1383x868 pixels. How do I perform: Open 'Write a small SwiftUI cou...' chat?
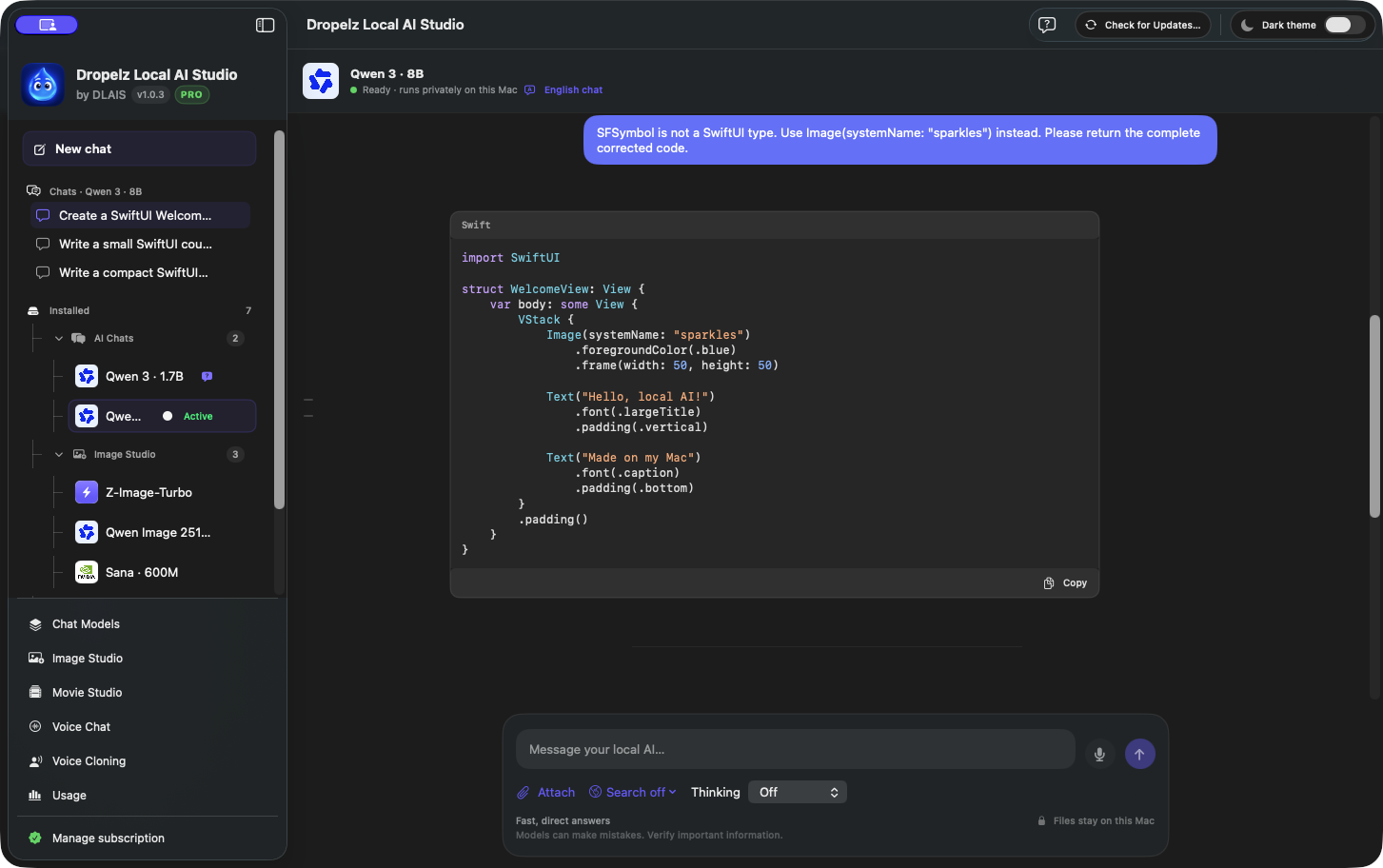pyautogui.click(x=140, y=244)
